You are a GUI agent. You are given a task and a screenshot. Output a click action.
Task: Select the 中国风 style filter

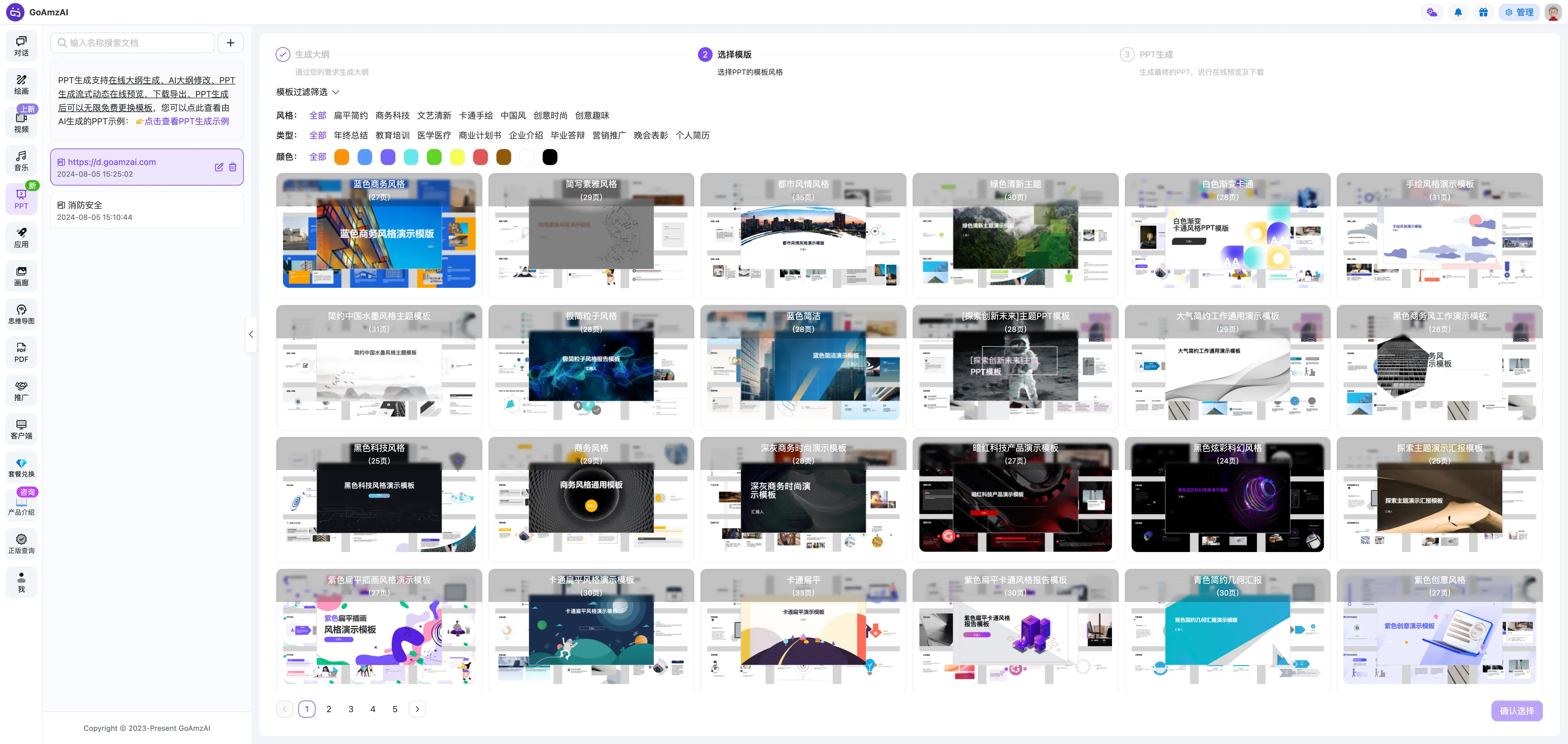click(x=513, y=116)
